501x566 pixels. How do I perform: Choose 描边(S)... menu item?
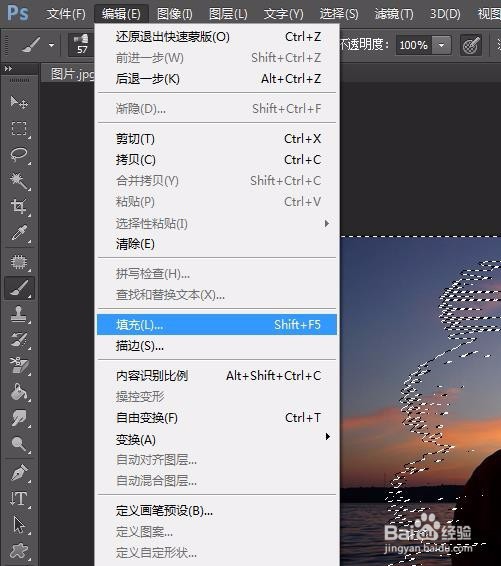tap(217, 346)
